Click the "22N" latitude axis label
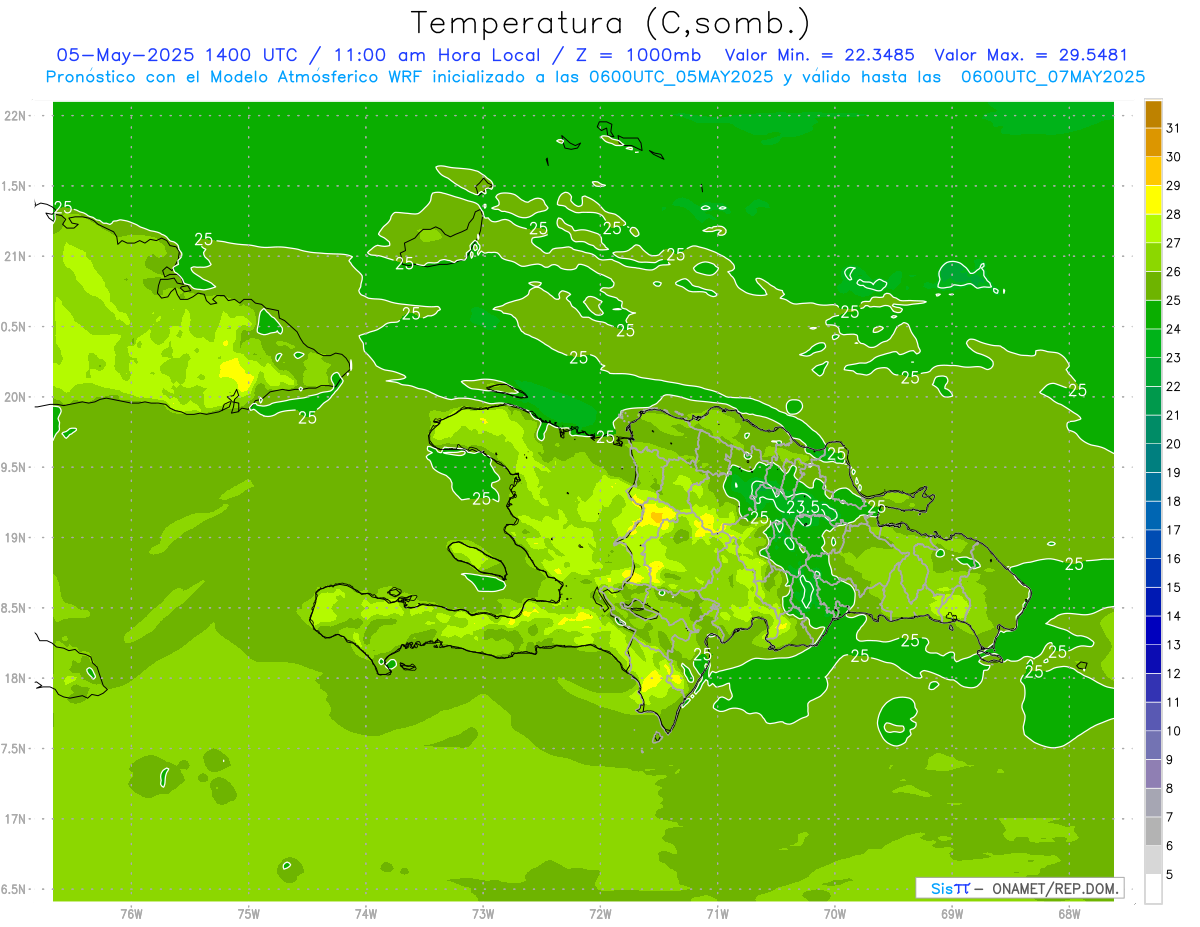 [14, 116]
